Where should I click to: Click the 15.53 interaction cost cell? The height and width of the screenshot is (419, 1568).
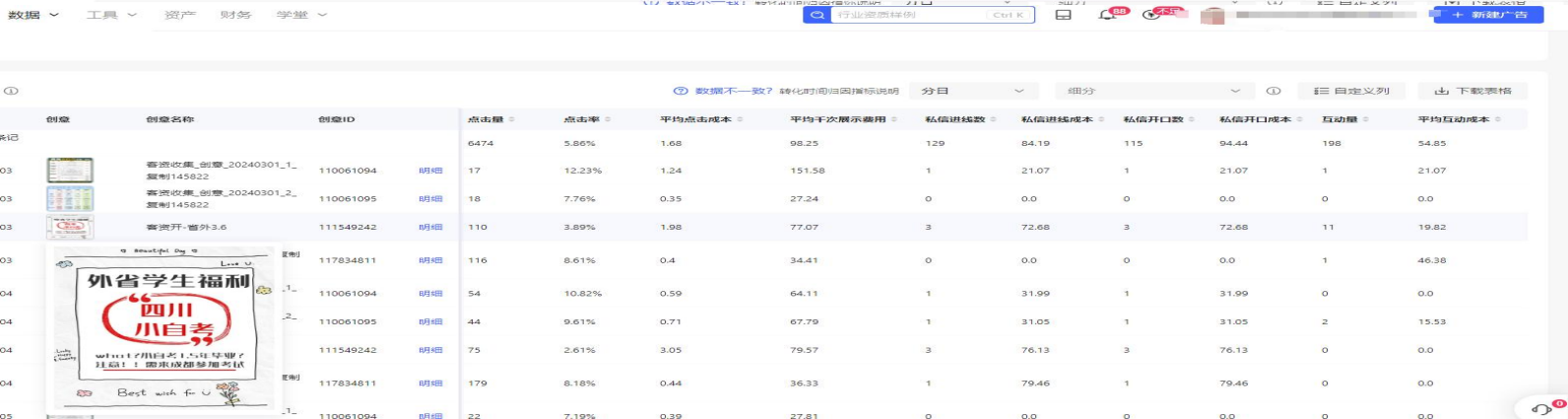point(1432,321)
